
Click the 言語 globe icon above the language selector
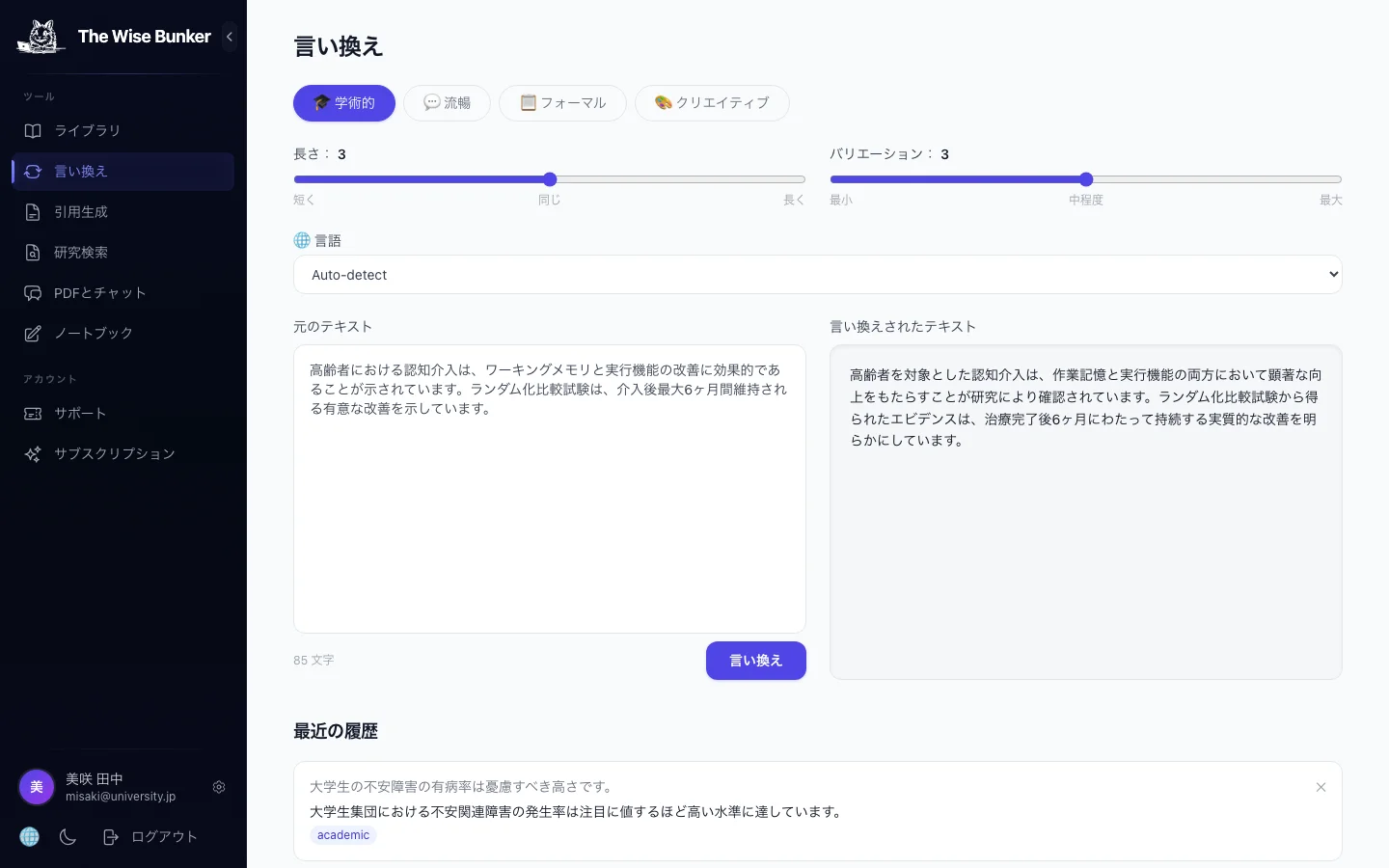click(x=302, y=239)
